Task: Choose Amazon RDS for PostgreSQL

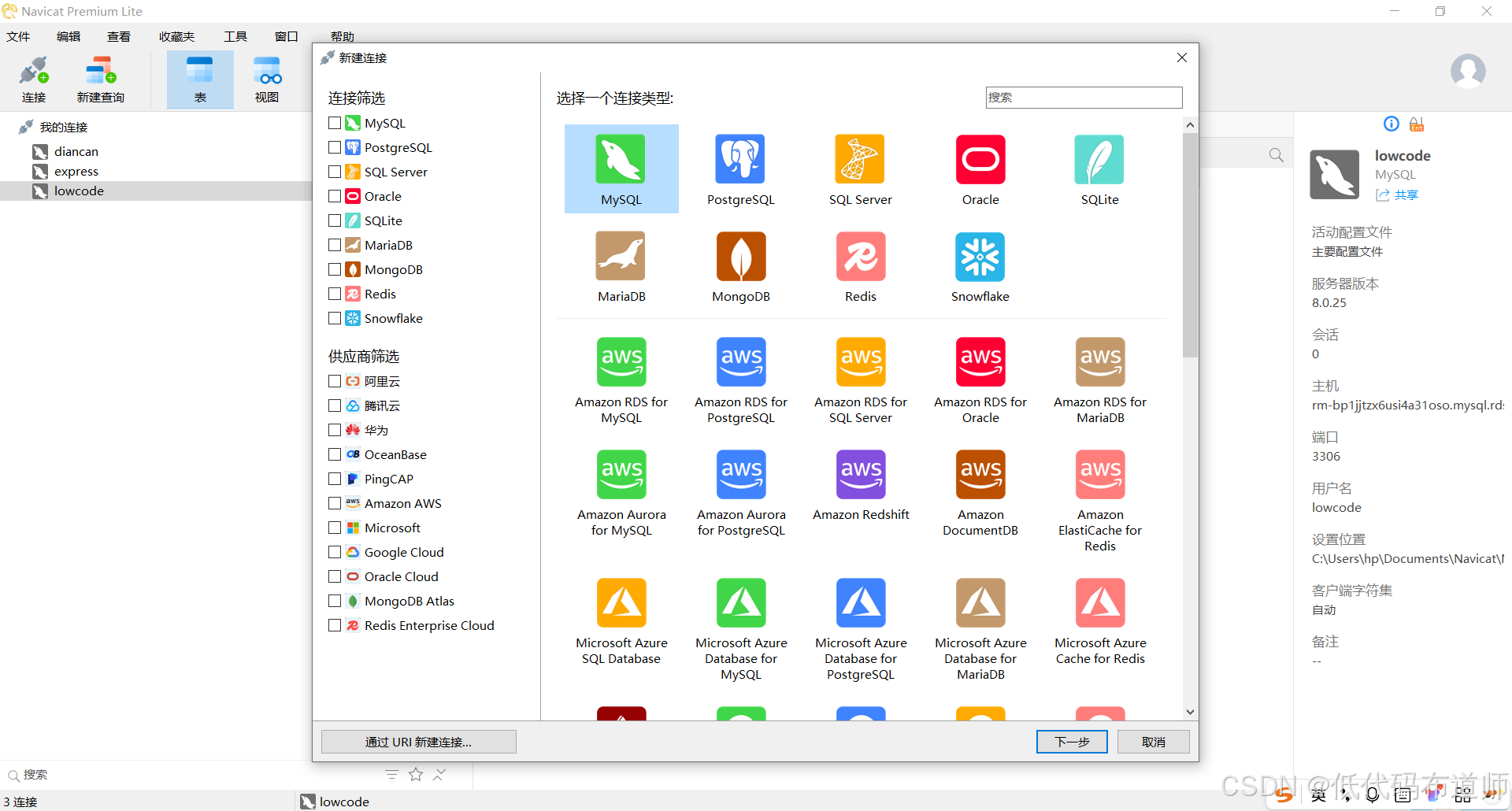Action: [740, 380]
